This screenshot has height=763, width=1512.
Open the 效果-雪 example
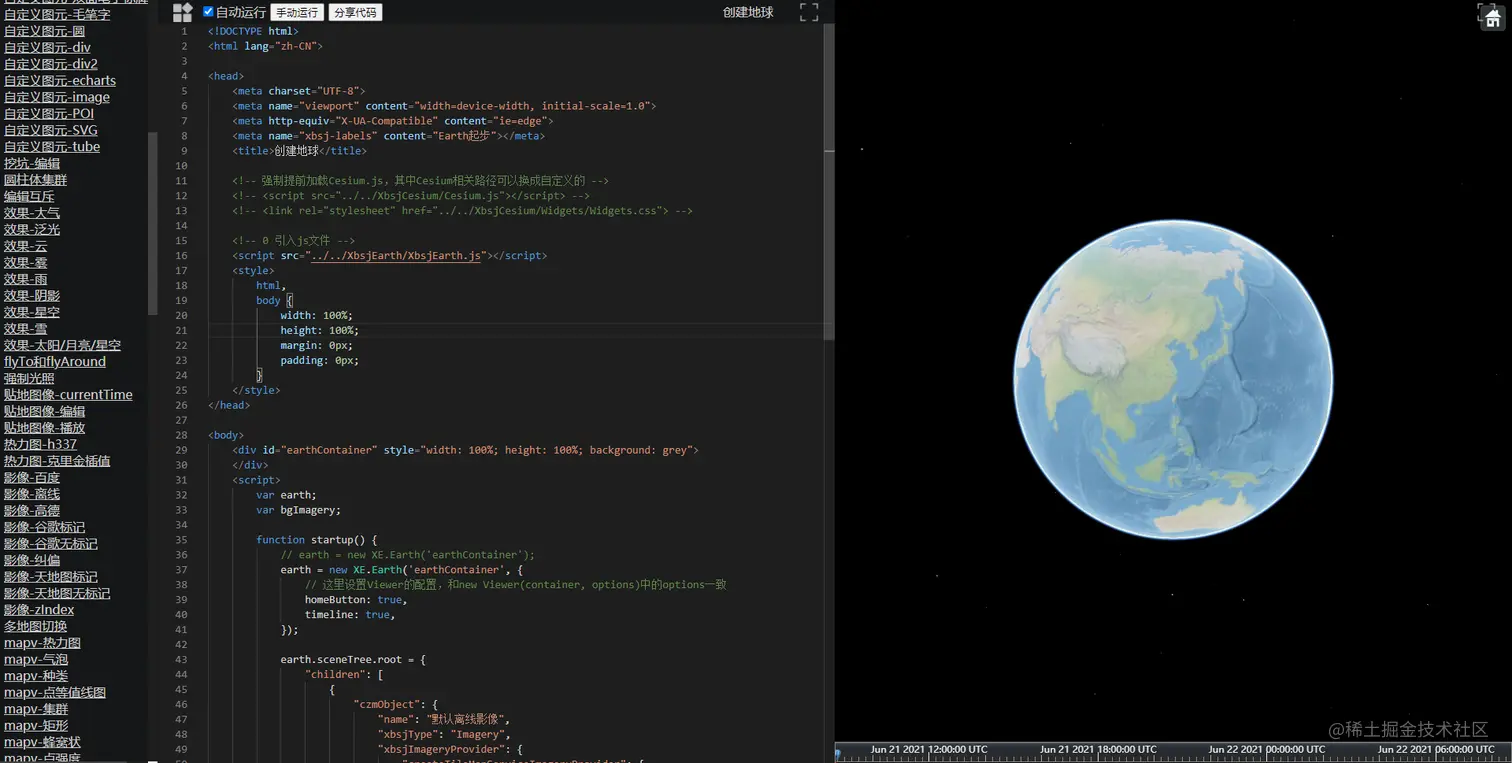coord(25,328)
